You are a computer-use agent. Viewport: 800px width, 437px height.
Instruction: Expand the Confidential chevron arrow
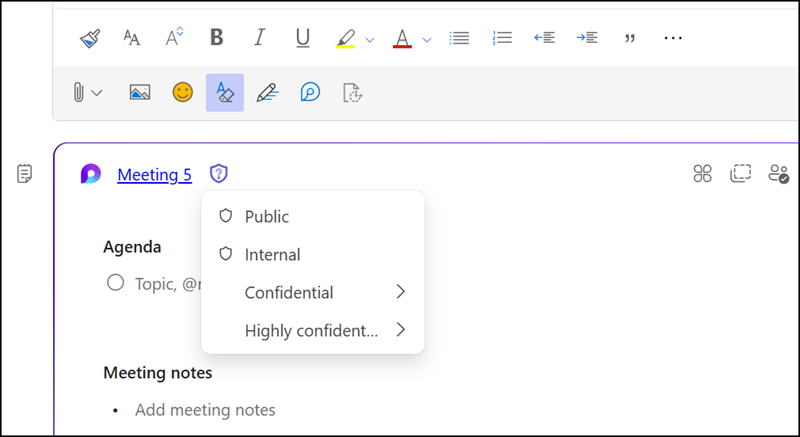click(401, 292)
